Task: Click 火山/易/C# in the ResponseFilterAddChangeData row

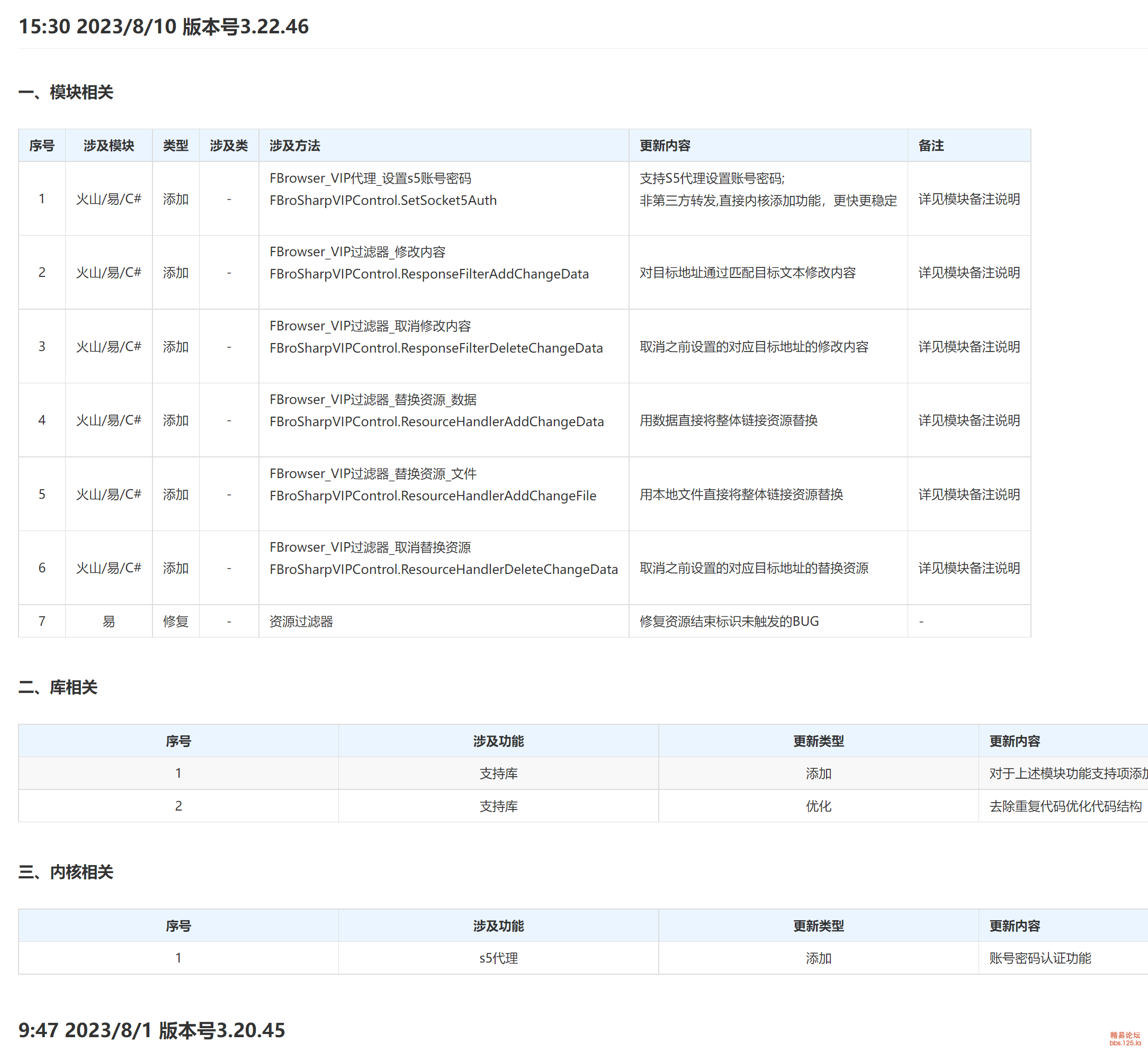Action: [109, 273]
